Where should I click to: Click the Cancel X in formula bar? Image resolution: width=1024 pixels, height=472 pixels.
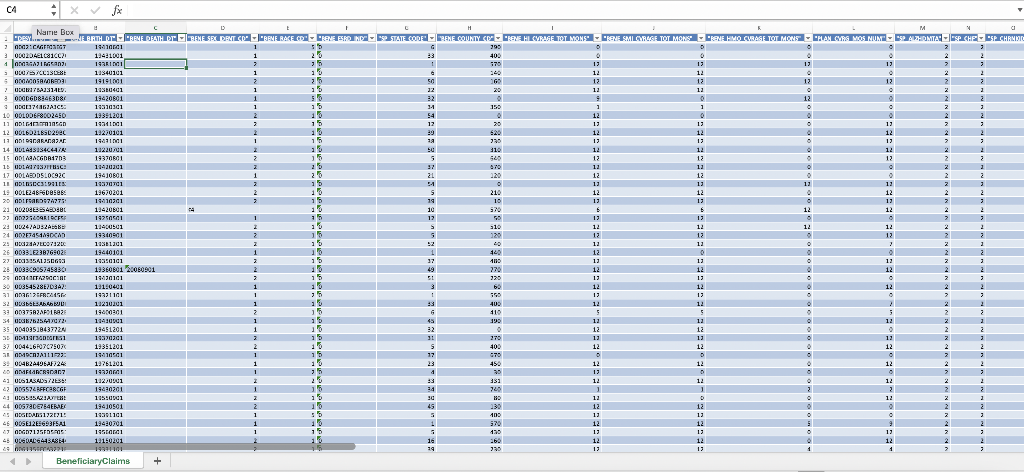(74, 10)
